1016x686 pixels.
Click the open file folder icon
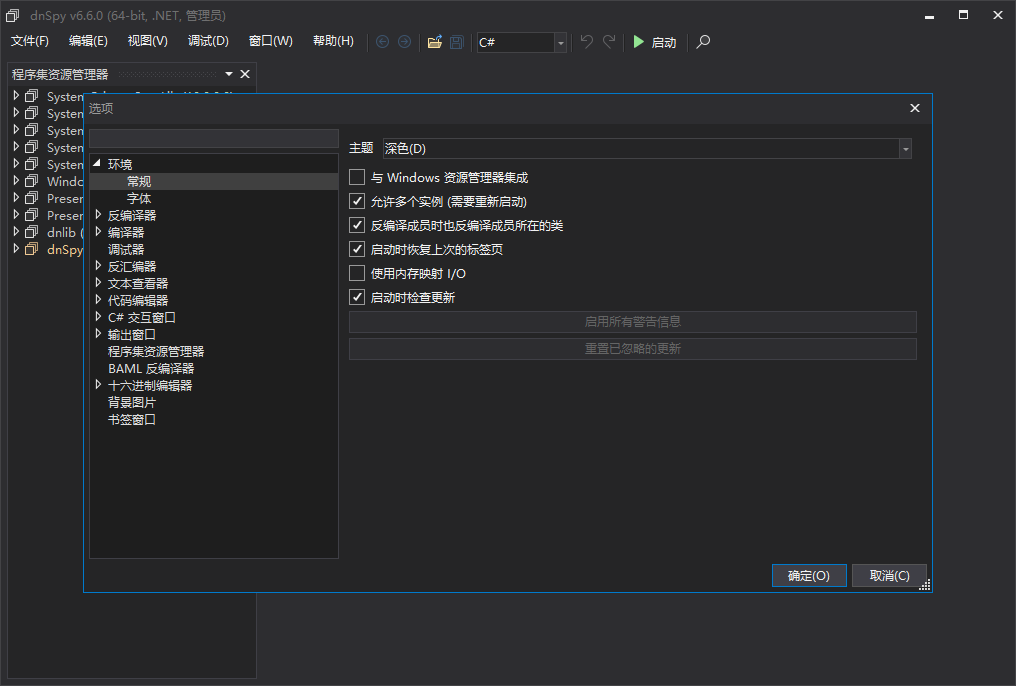[x=435, y=42]
